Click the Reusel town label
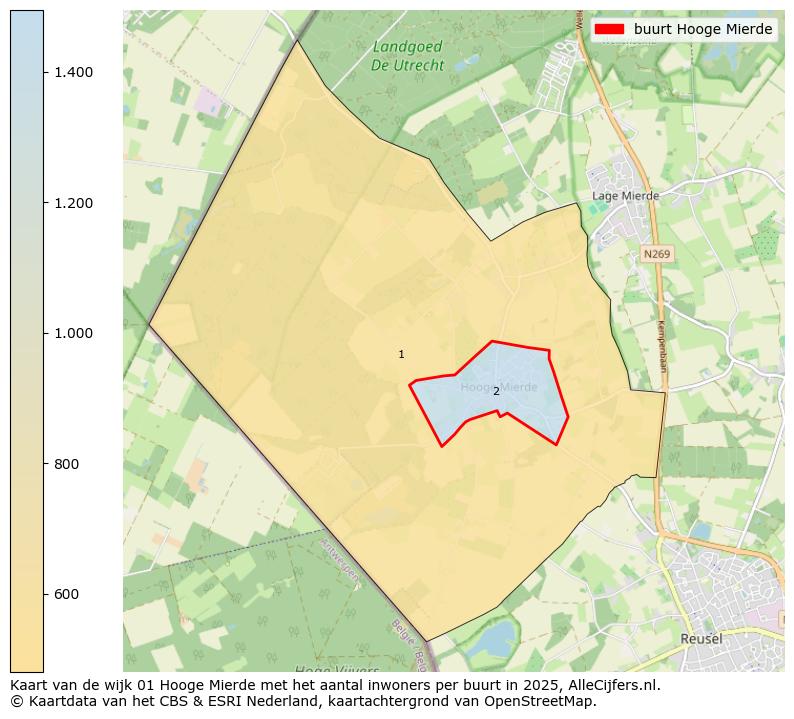Viewport: 794px width, 719px height. tap(700, 638)
